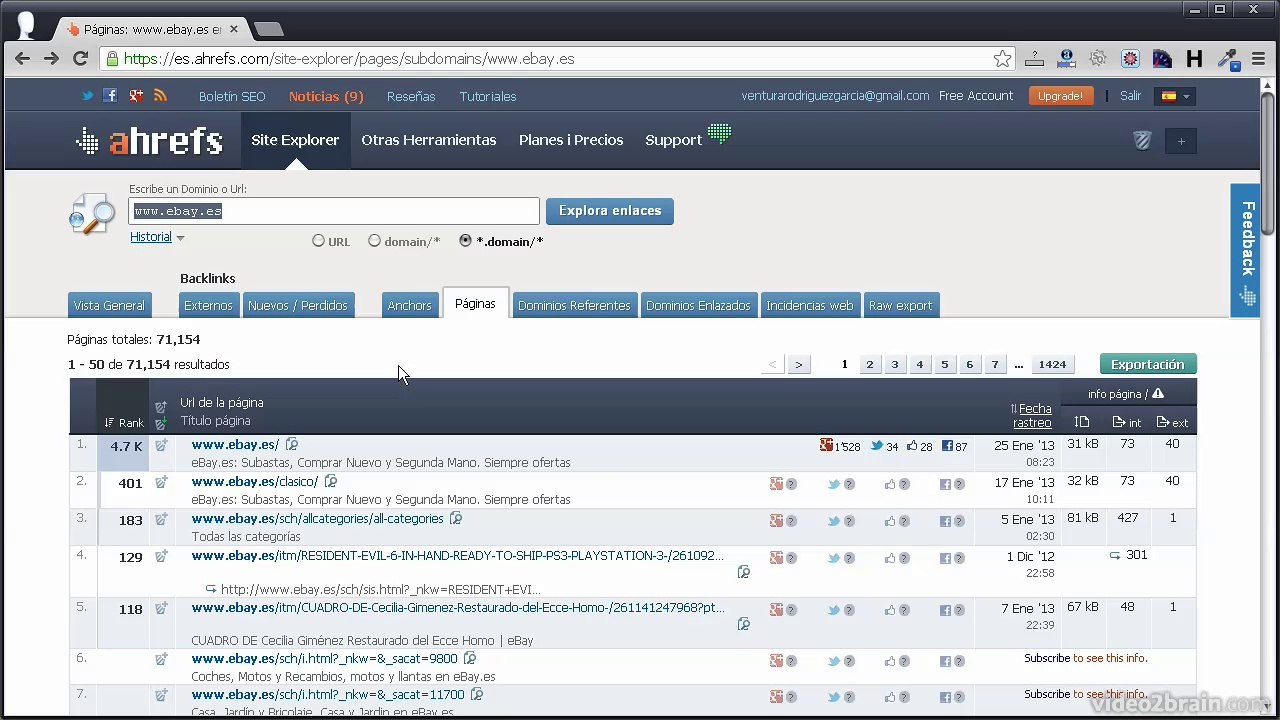Go to results page 5
This screenshot has width=1280, height=720.
click(944, 364)
